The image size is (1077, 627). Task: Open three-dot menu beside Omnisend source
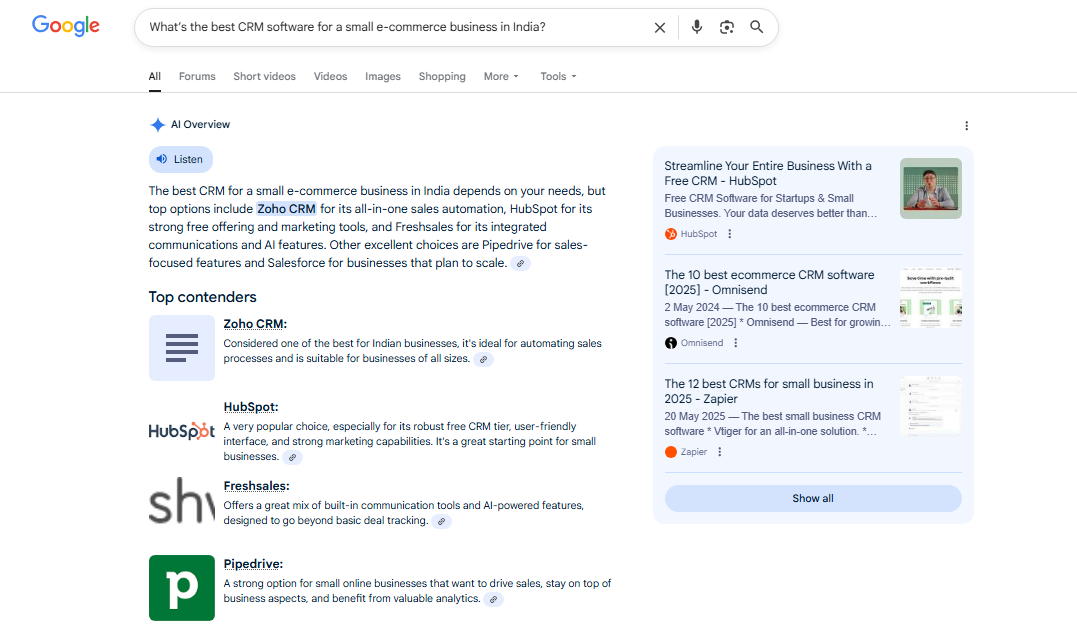pos(736,343)
